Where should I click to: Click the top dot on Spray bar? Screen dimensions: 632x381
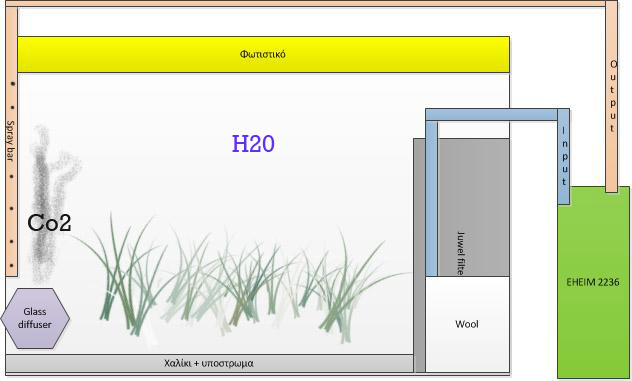click(13, 83)
